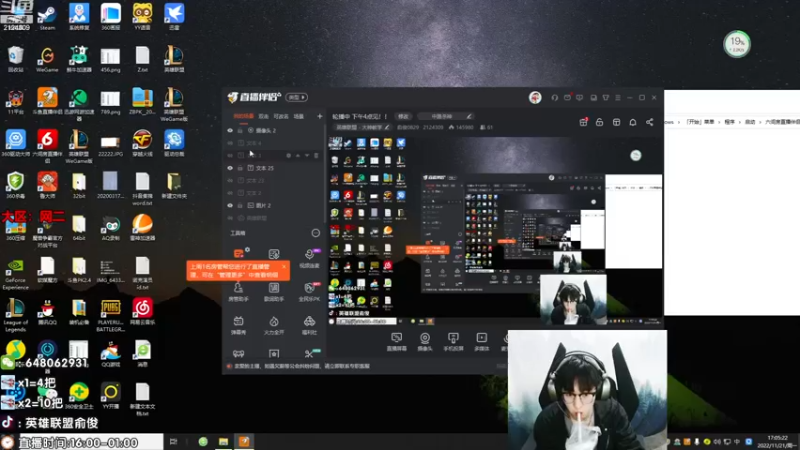Open the Recycle Bin on desktop
Viewport: 800px width, 450px height.
[15, 58]
